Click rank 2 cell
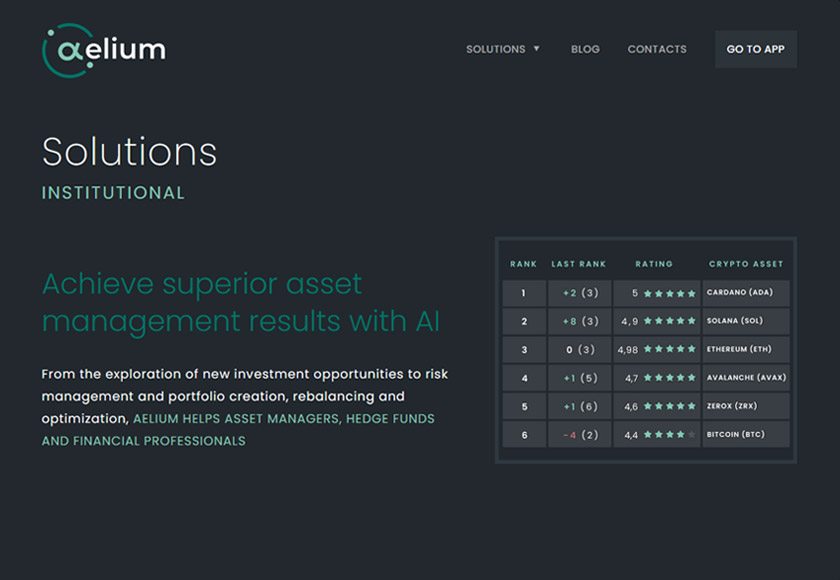Screen dimensions: 840x580 click(524, 321)
